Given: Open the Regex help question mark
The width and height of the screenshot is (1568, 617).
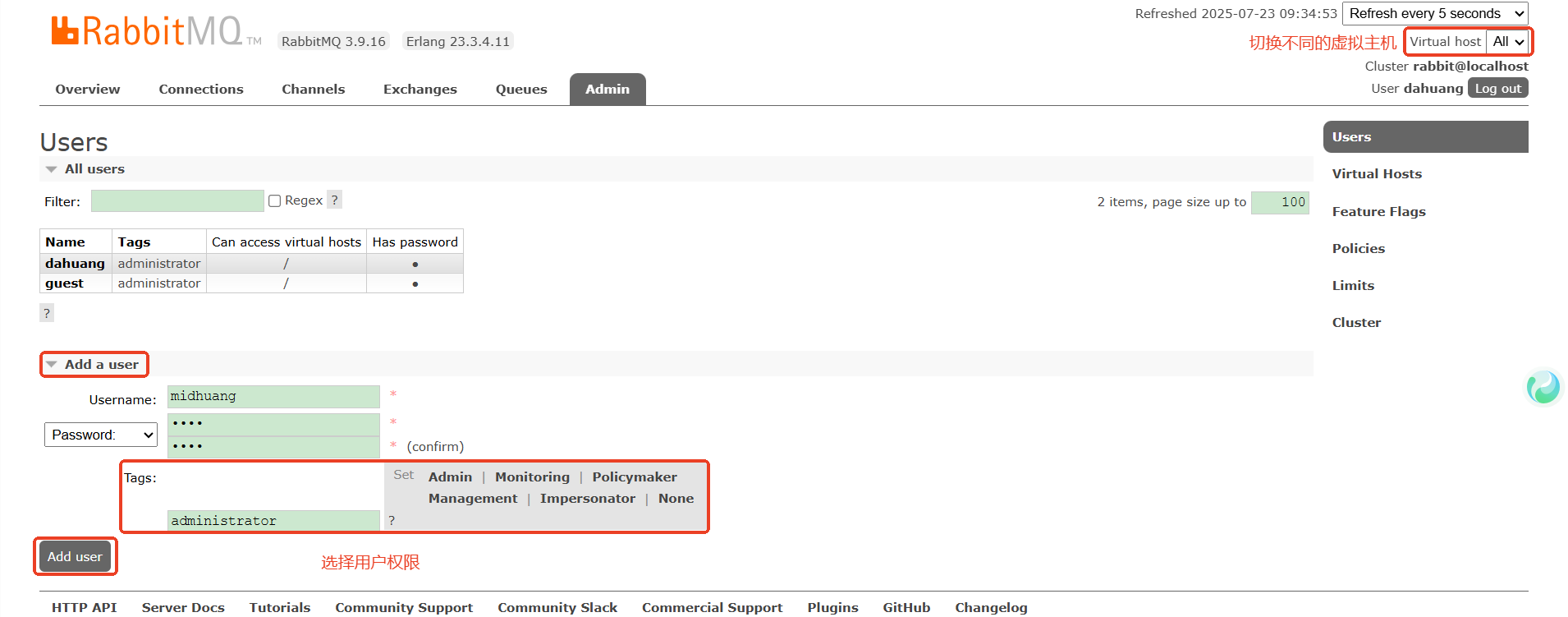Looking at the screenshot, I should (334, 200).
